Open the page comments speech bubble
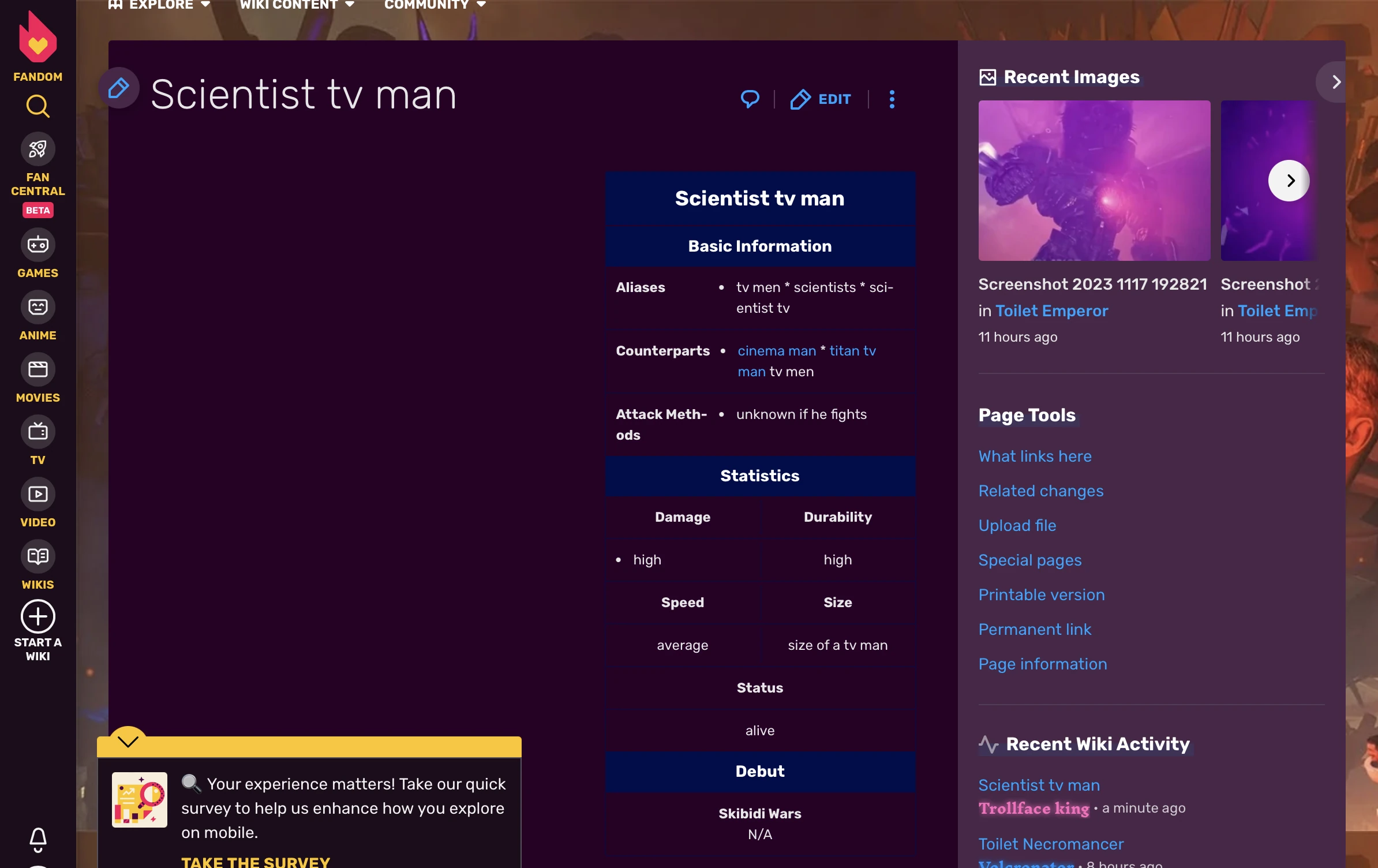Viewport: 1378px width, 868px height. click(x=750, y=99)
